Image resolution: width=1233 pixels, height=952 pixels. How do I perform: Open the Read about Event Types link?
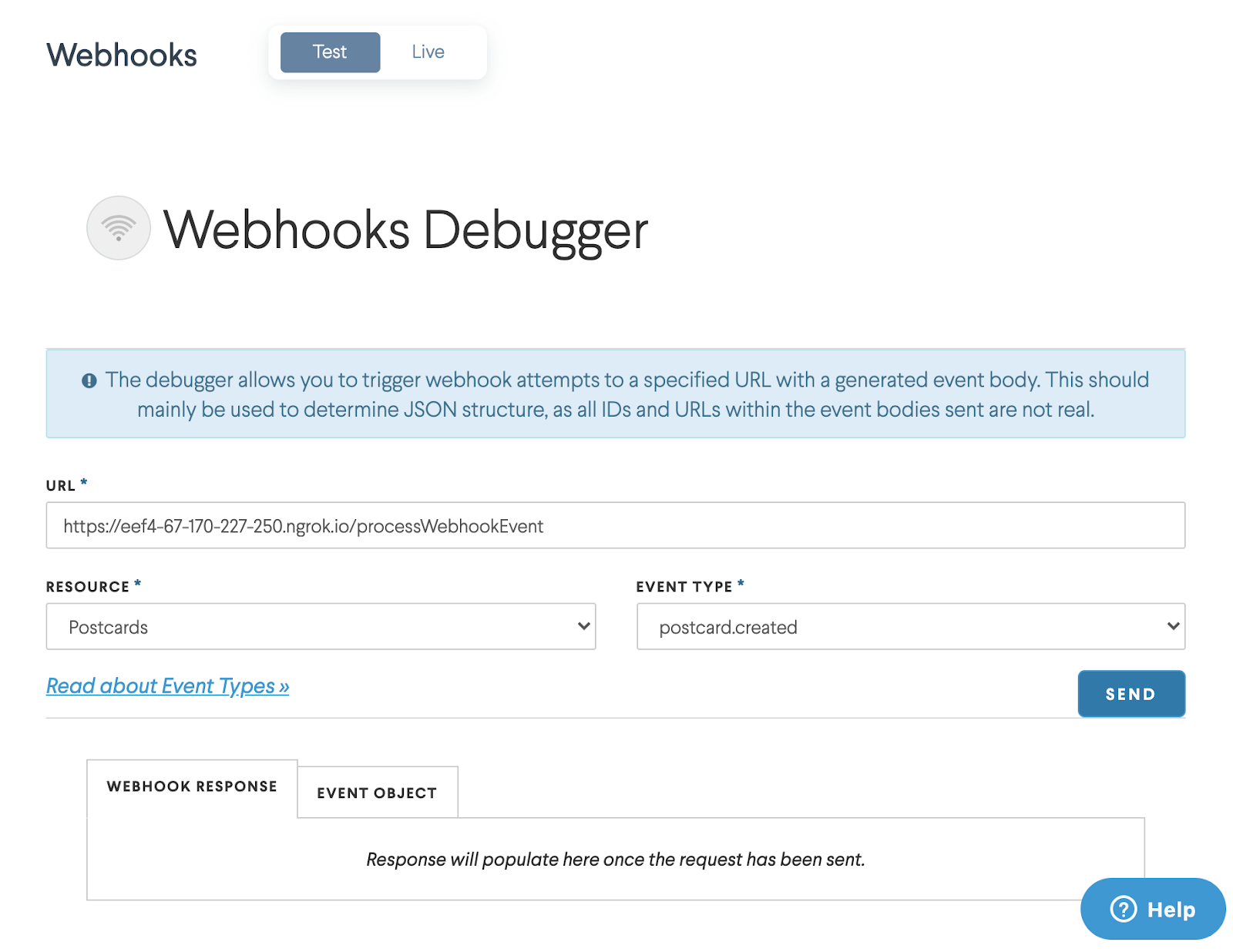(168, 686)
